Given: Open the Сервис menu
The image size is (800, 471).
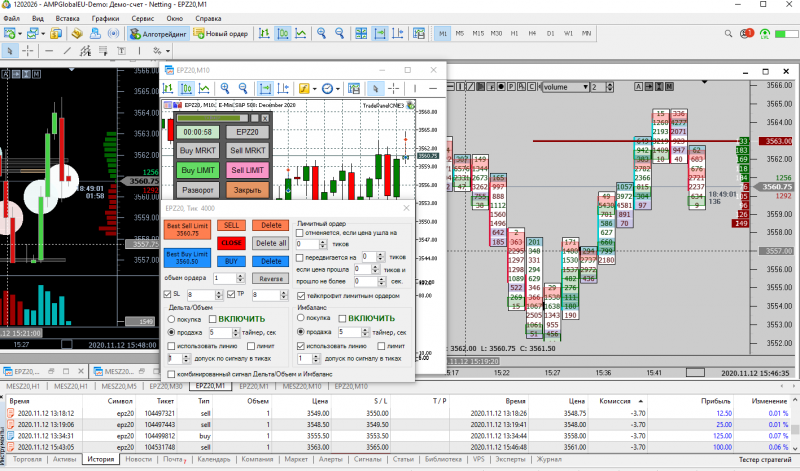Looking at the screenshot, I should (x=143, y=18).
